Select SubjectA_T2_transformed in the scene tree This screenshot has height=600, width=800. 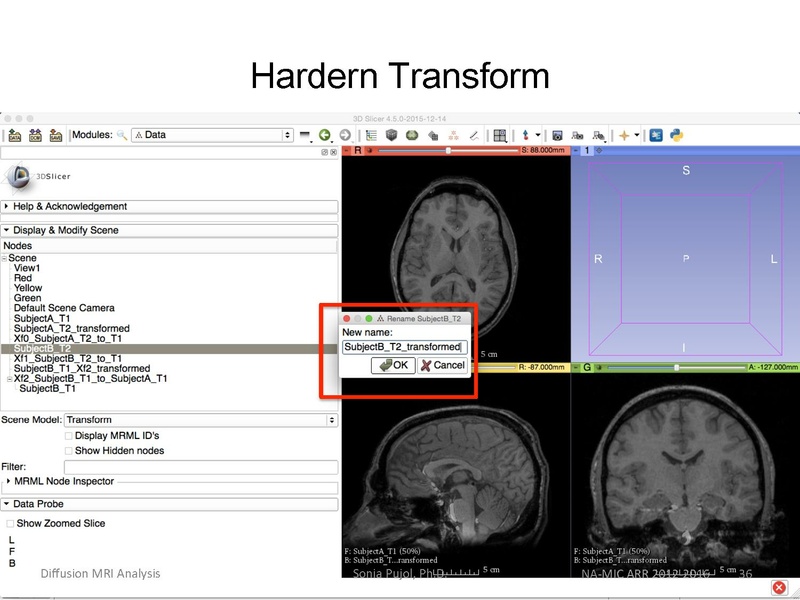(71, 328)
